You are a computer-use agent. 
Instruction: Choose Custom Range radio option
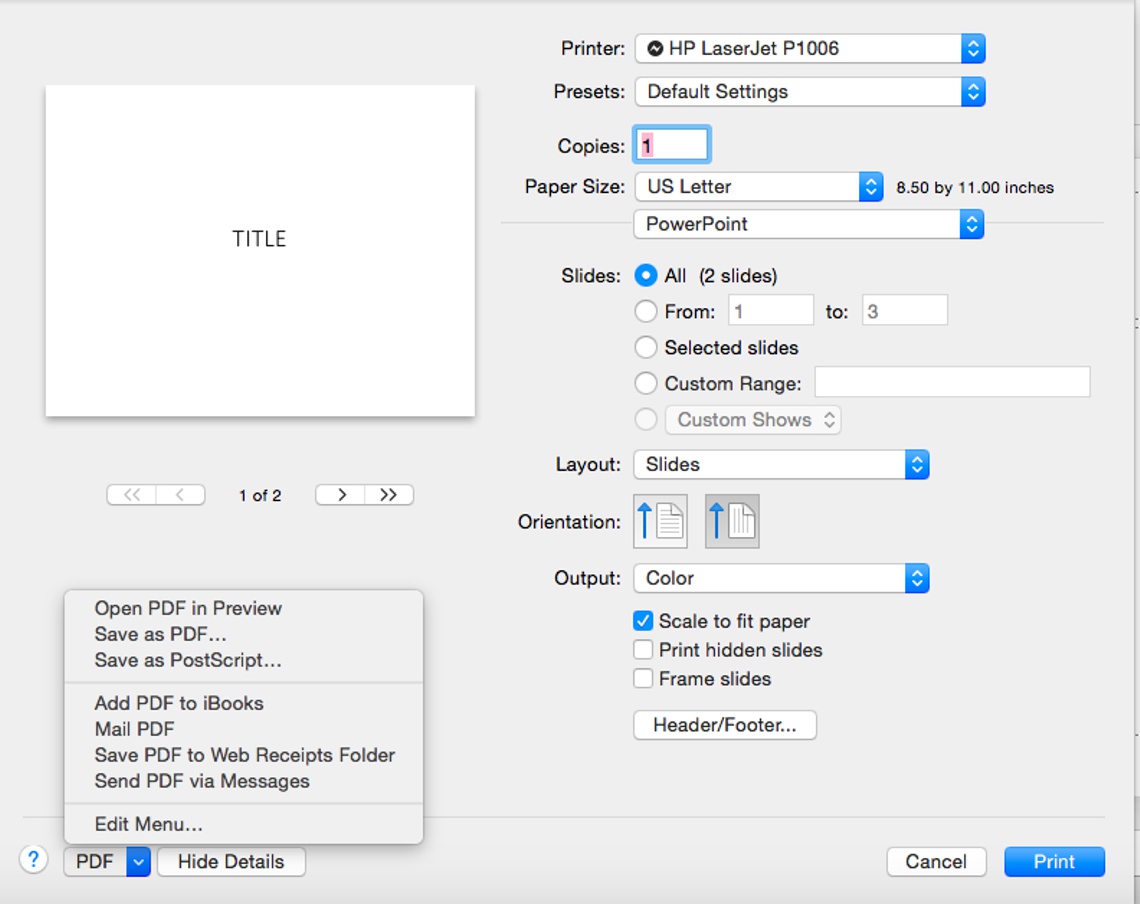[646, 383]
